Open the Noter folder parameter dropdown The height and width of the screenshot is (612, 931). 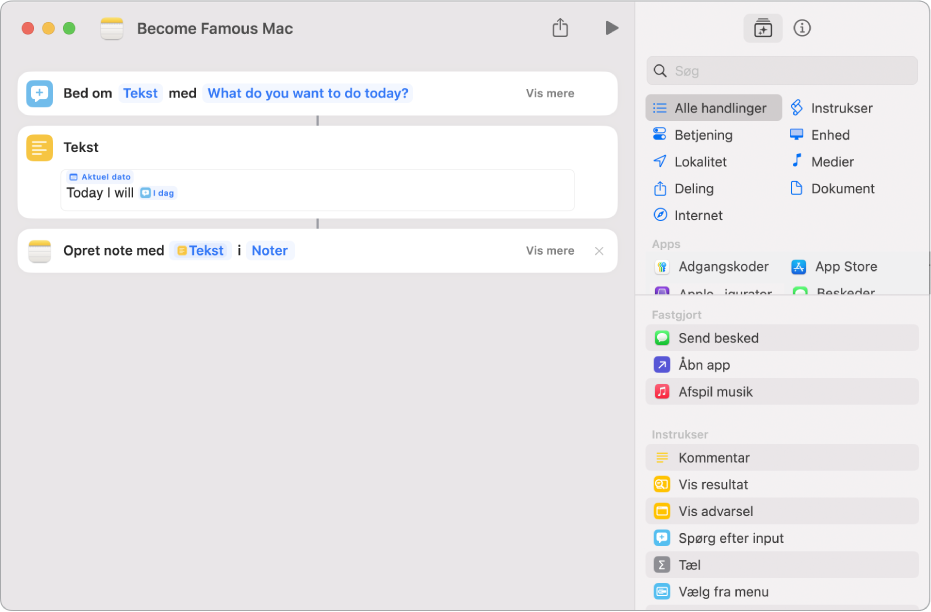pyautogui.click(x=270, y=250)
